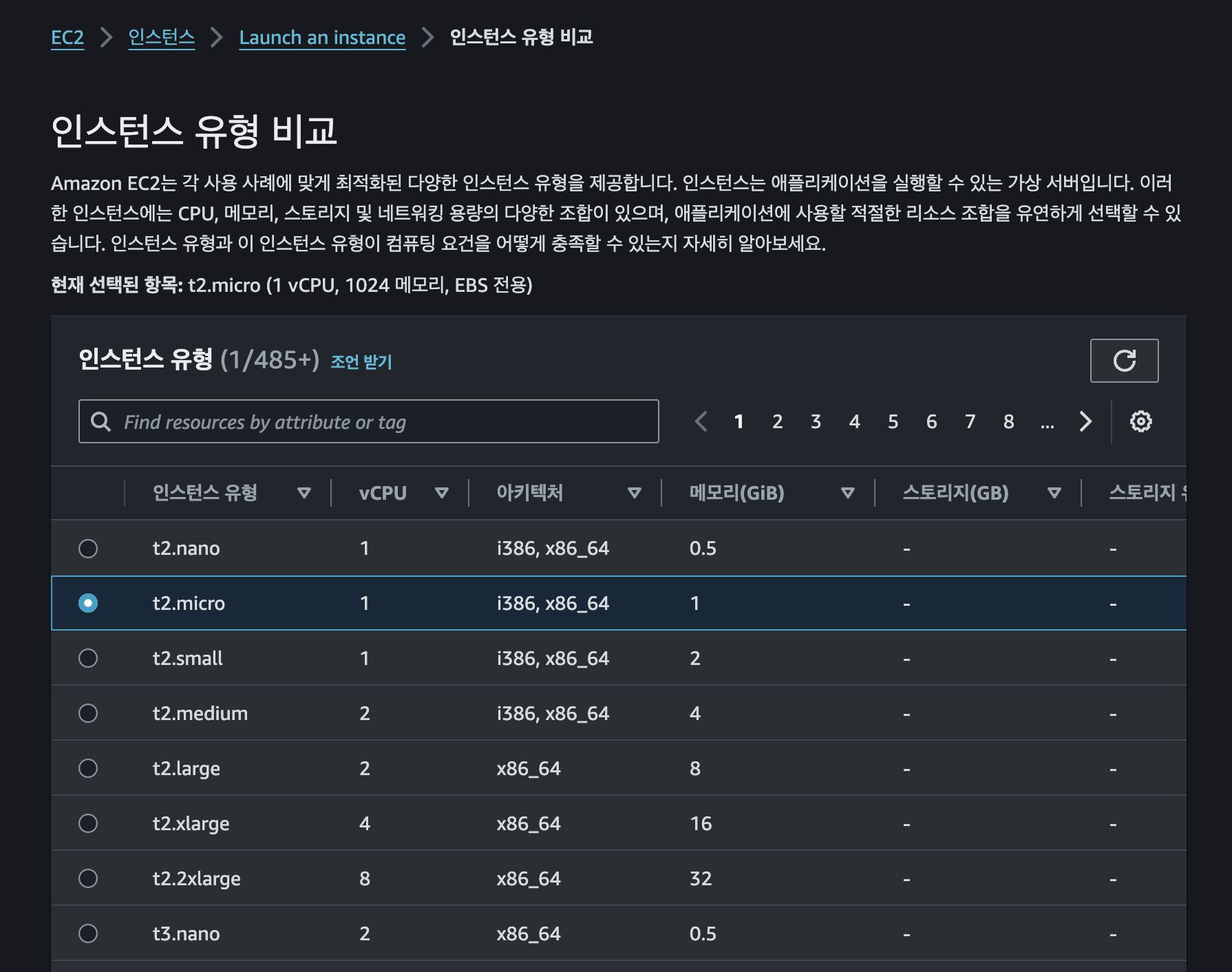Sort by 메모리(GiB) column arrow
Screen dimensions: 1232x972
click(848, 493)
